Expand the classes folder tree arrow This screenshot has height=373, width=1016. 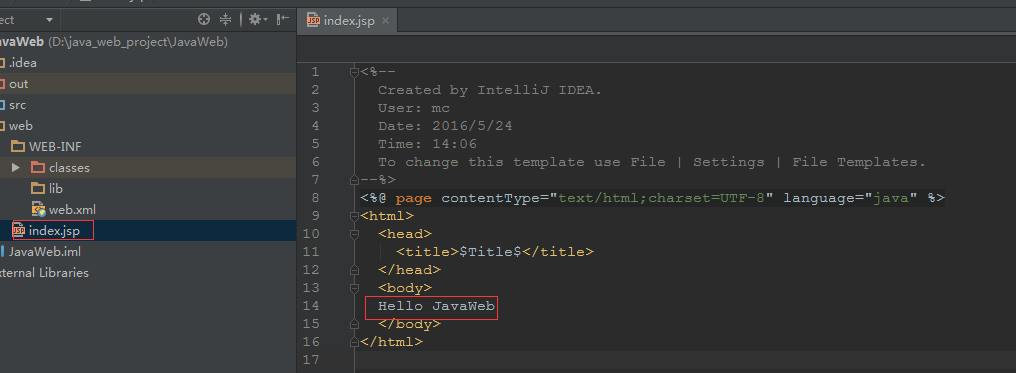pos(16,168)
